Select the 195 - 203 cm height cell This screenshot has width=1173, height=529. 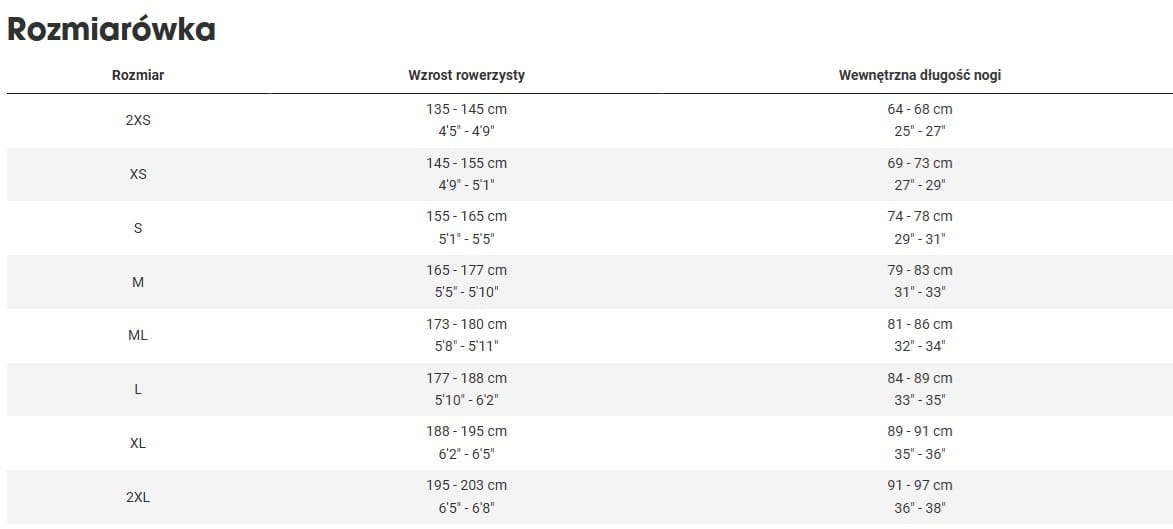tap(466, 485)
